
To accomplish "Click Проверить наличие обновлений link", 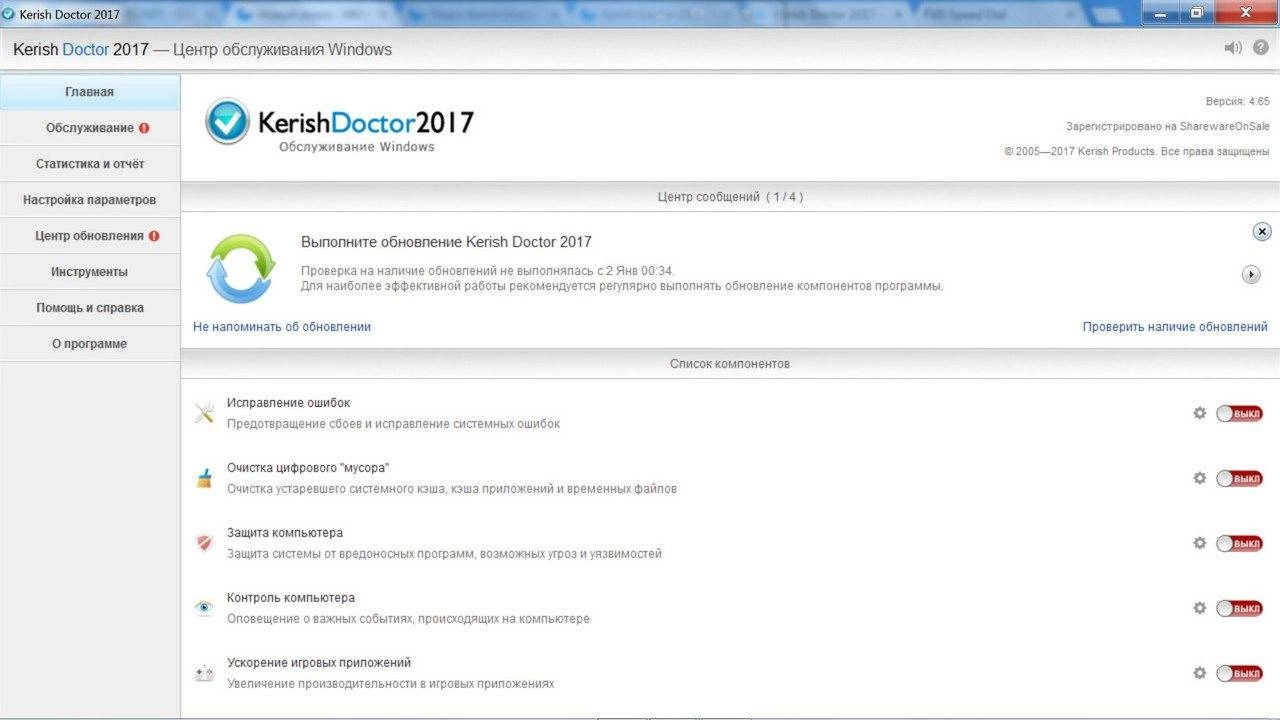I will (1175, 327).
